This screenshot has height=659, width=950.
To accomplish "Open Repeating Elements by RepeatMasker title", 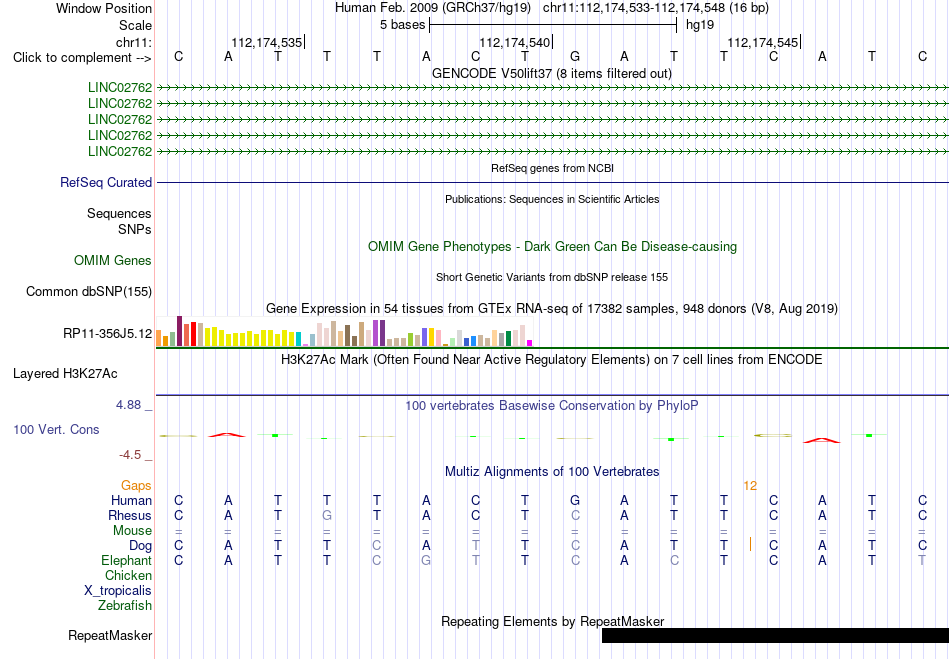I will point(552,621).
